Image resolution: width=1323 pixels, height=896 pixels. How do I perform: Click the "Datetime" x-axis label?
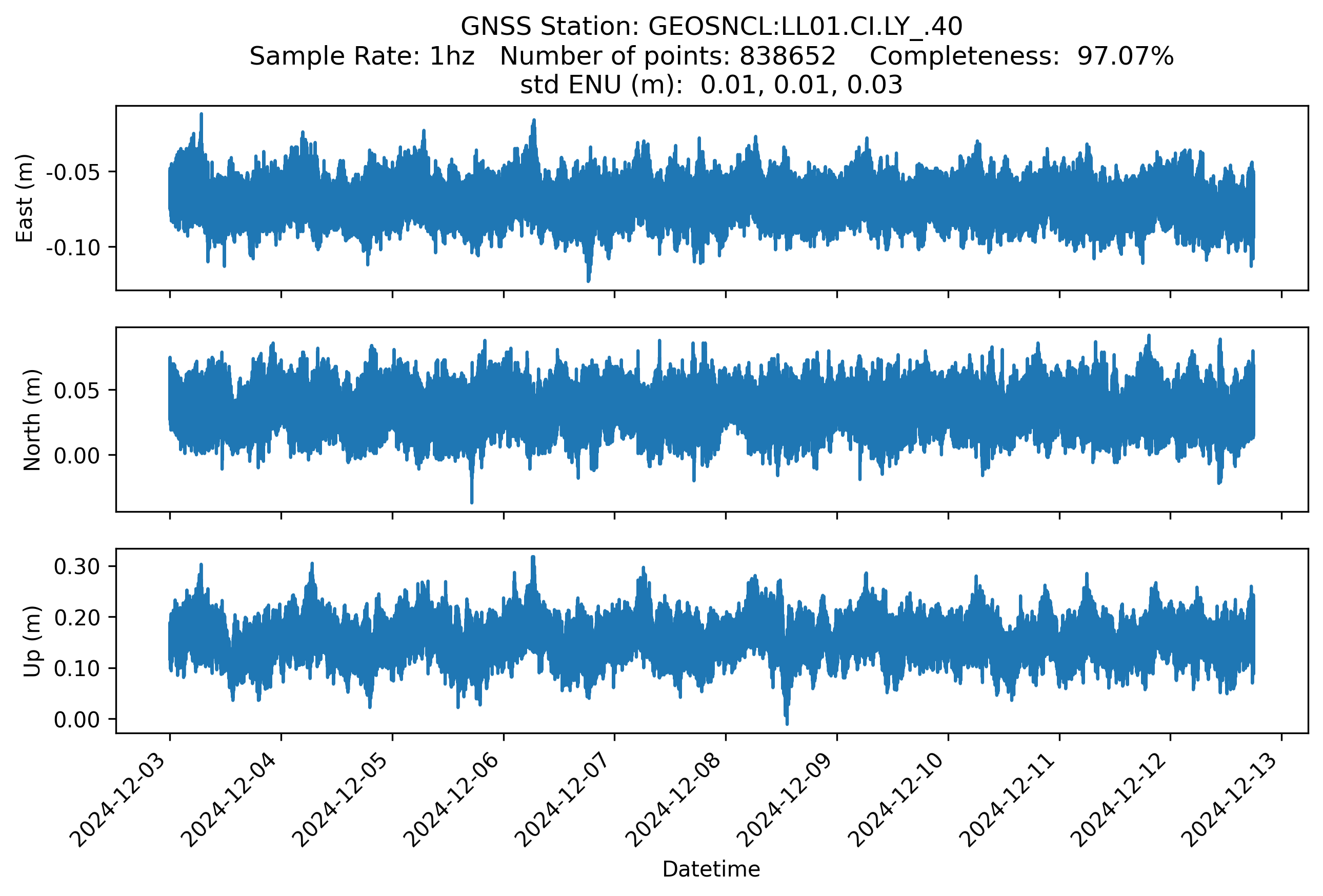point(711,869)
